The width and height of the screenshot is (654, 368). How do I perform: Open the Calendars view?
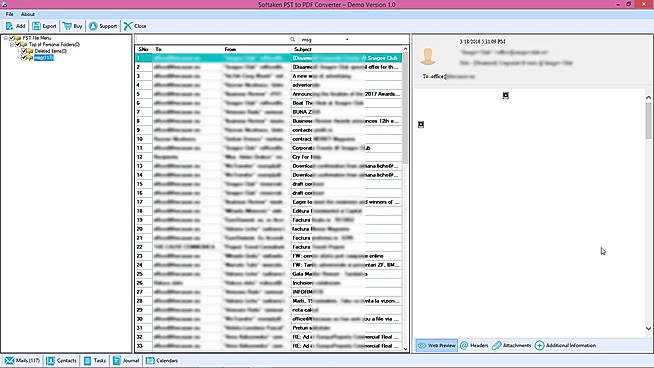pyautogui.click(x=162, y=360)
